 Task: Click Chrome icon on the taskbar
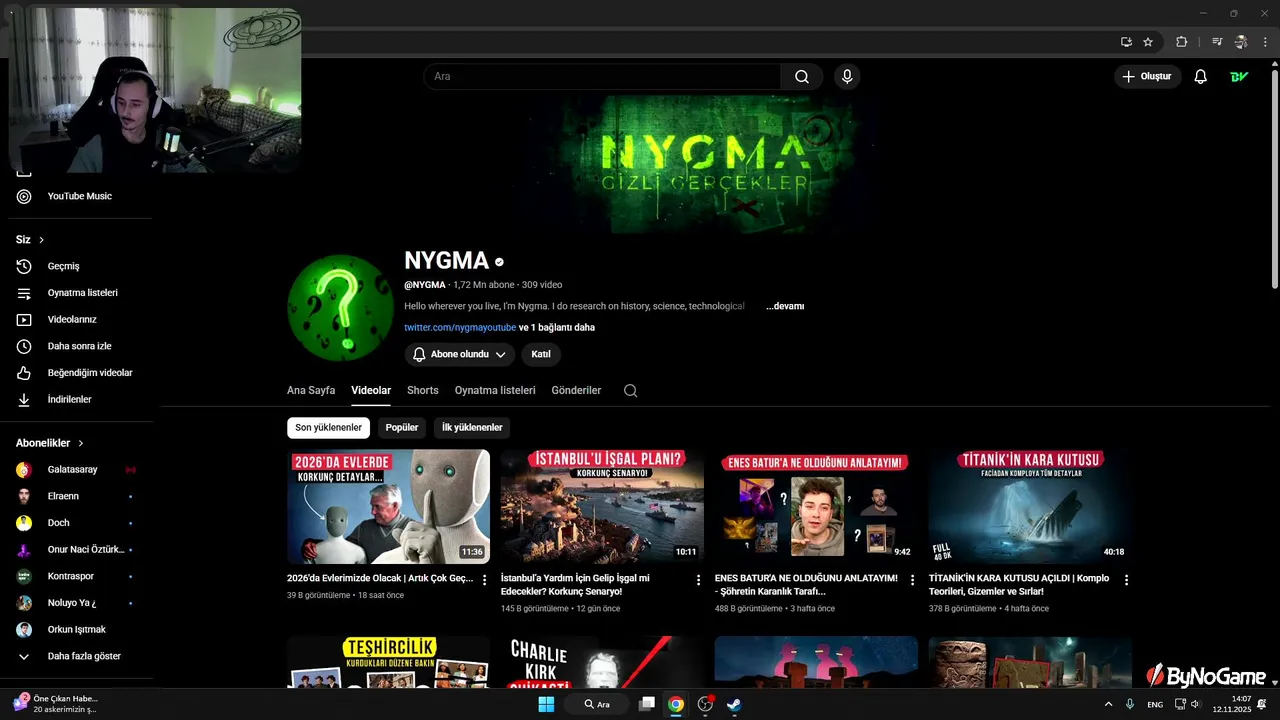[676, 704]
